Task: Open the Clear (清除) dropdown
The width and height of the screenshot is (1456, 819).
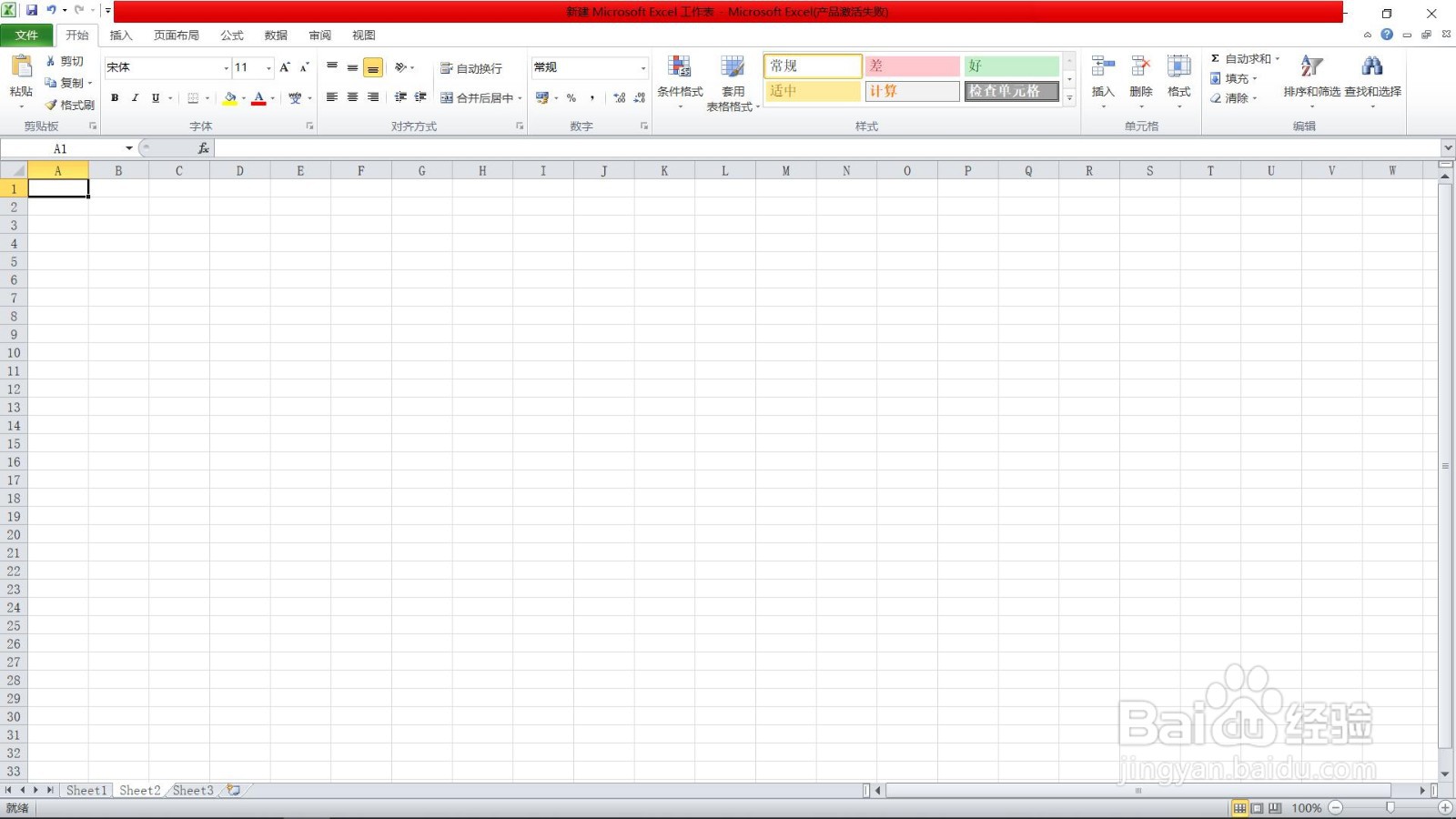Action: pyautogui.click(x=1234, y=98)
